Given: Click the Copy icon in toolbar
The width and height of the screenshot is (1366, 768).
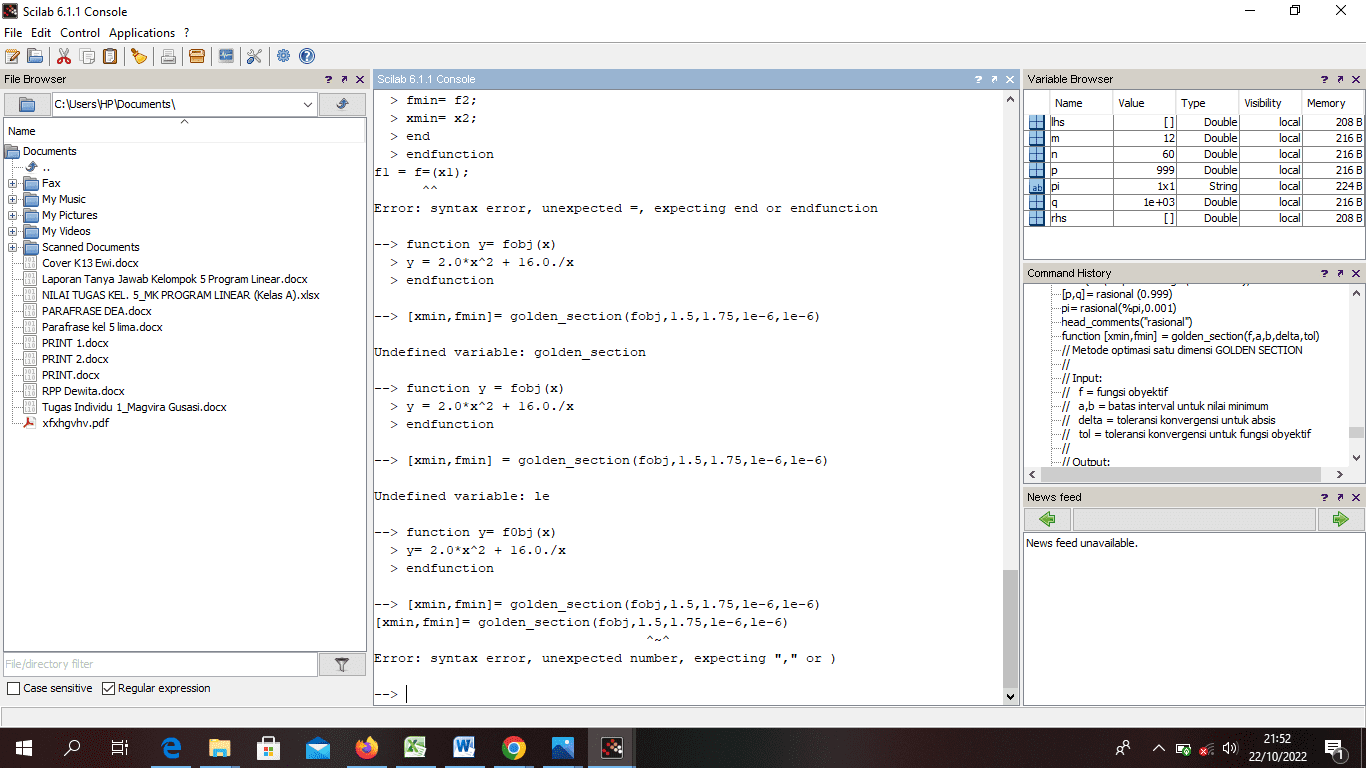Looking at the screenshot, I should pos(87,56).
